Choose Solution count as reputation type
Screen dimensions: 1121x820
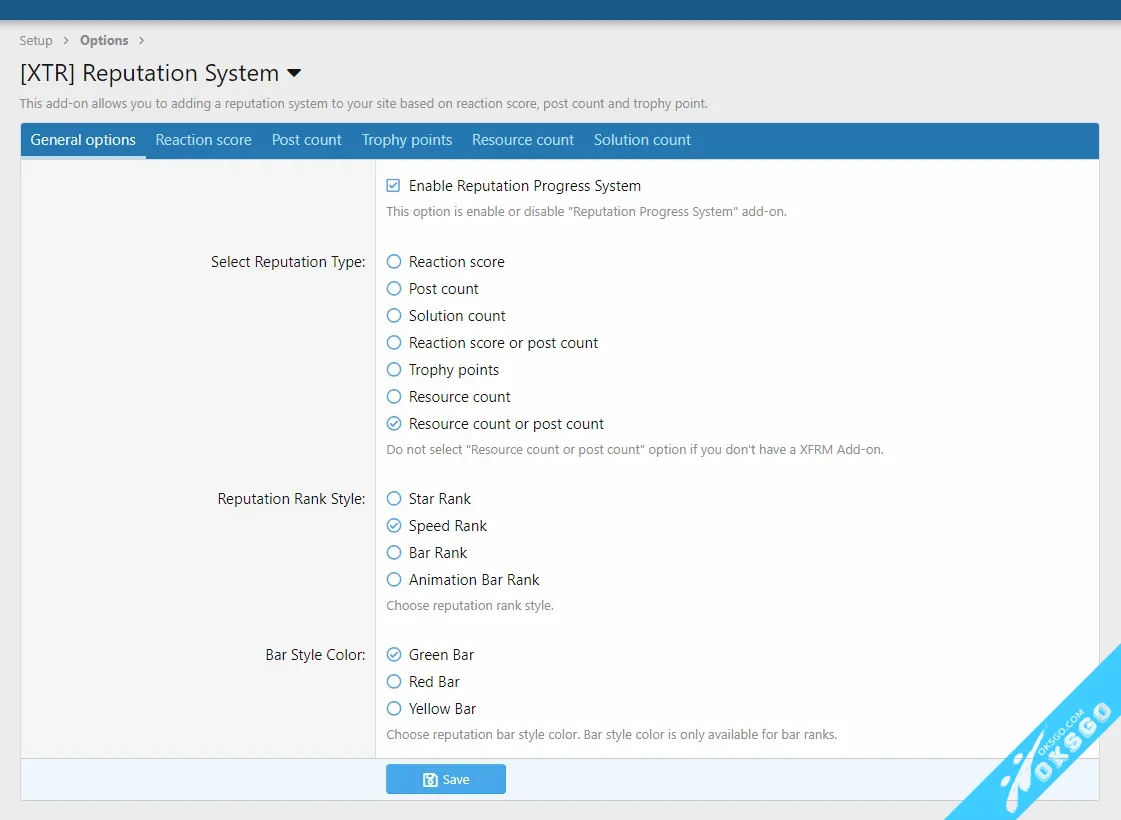[x=393, y=315]
